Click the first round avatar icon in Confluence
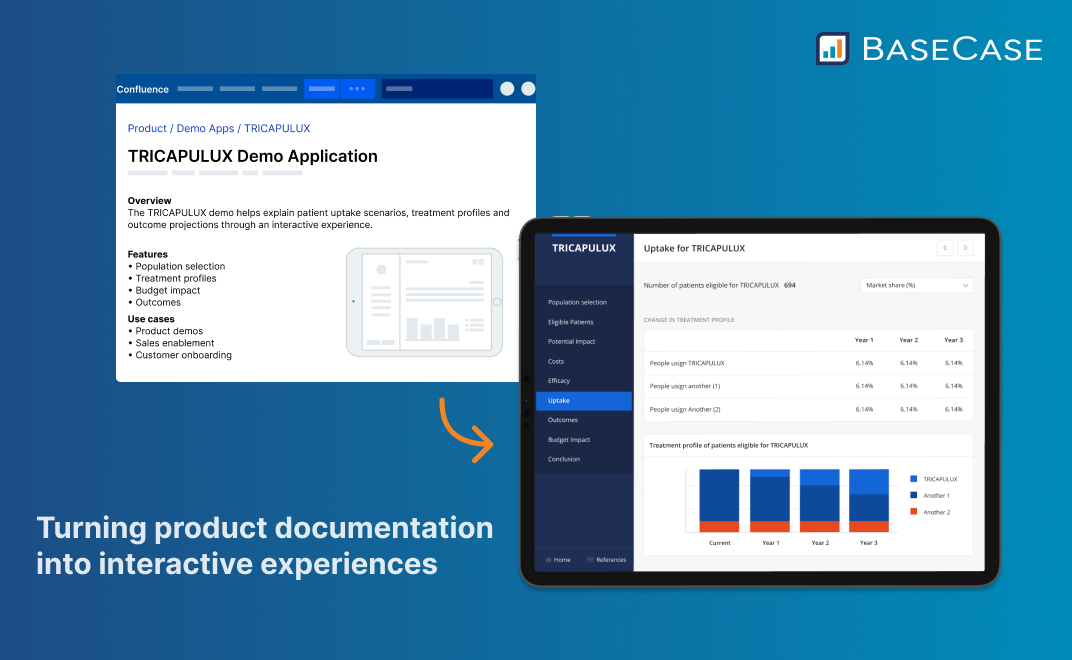Viewport: 1072px width, 660px height. [x=507, y=88]
